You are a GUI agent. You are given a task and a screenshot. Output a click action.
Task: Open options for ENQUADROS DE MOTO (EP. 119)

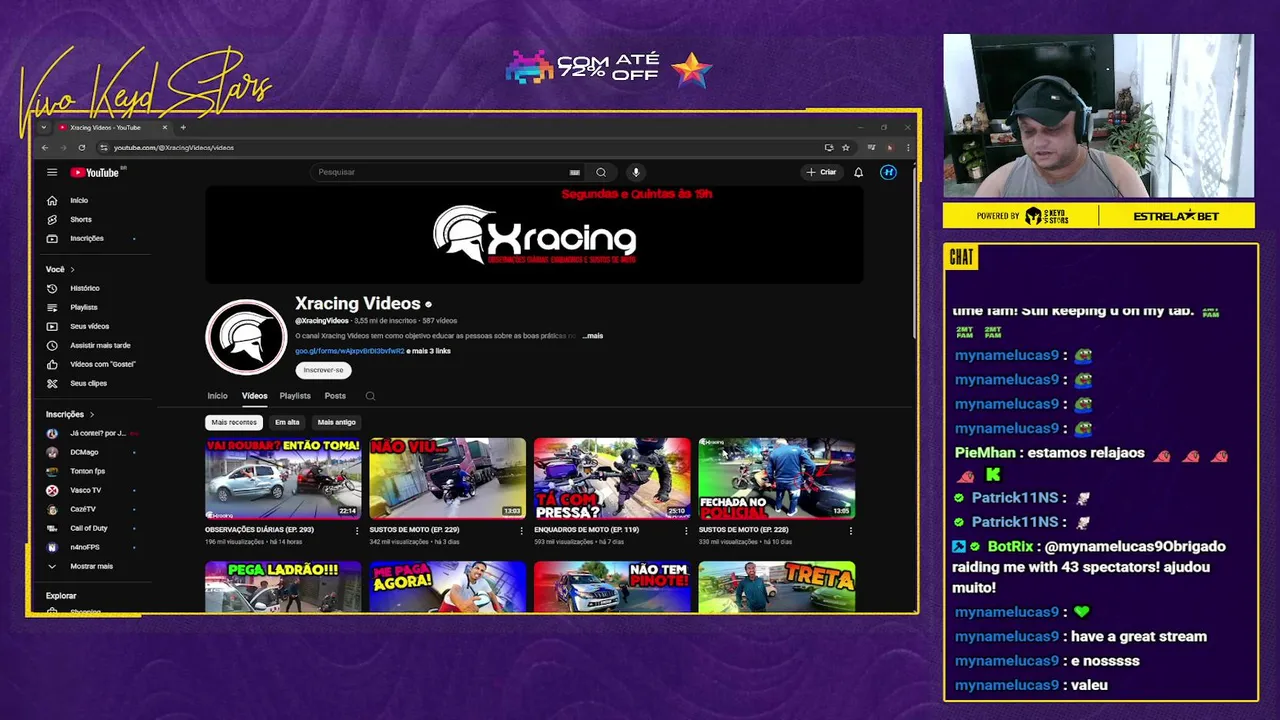point(686,531)
